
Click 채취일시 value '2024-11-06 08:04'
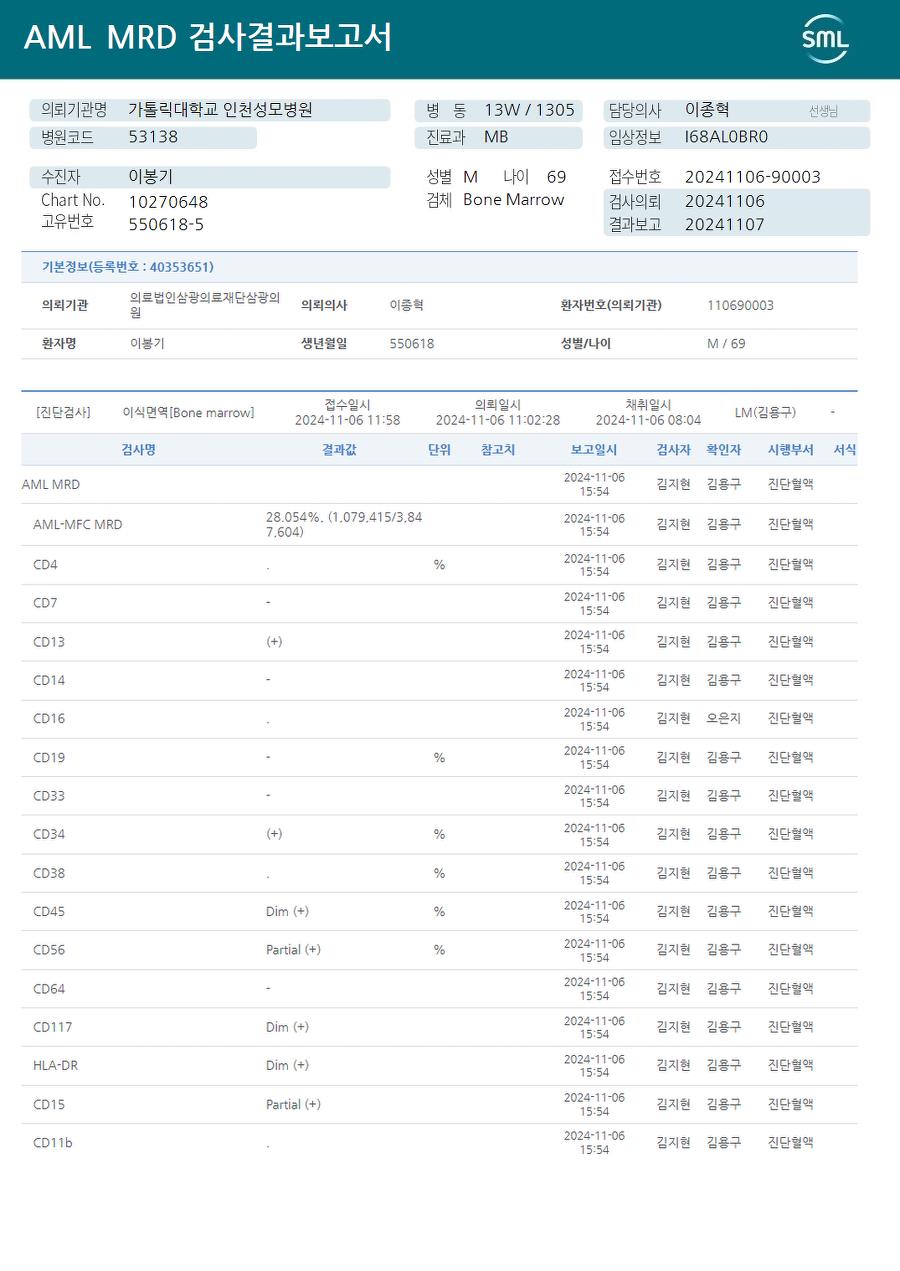click(x=648, y=420)
